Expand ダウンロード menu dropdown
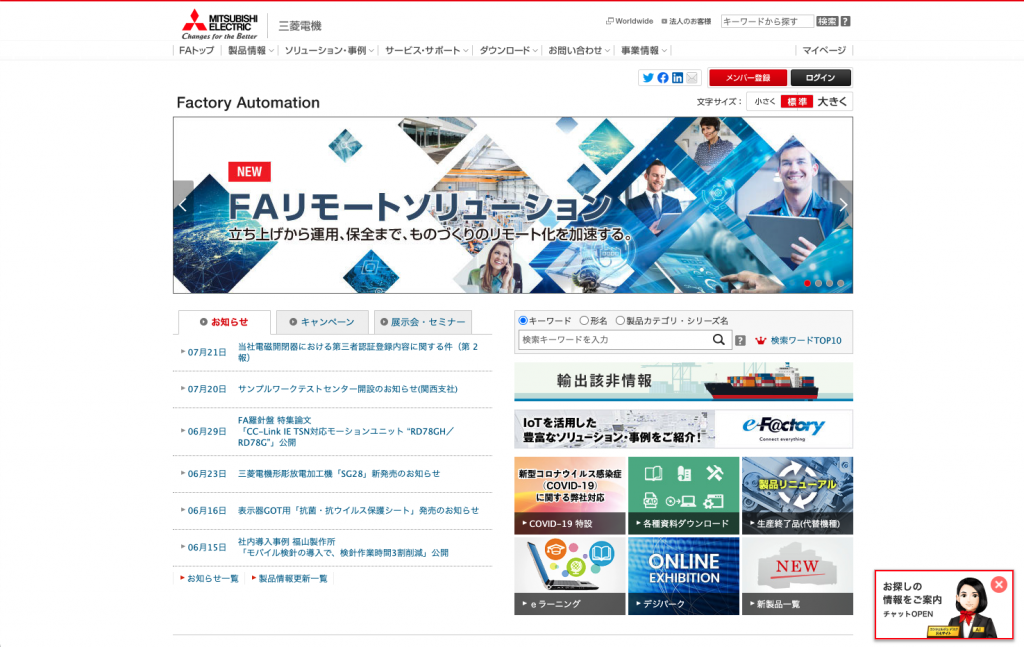 coord(509,50)
